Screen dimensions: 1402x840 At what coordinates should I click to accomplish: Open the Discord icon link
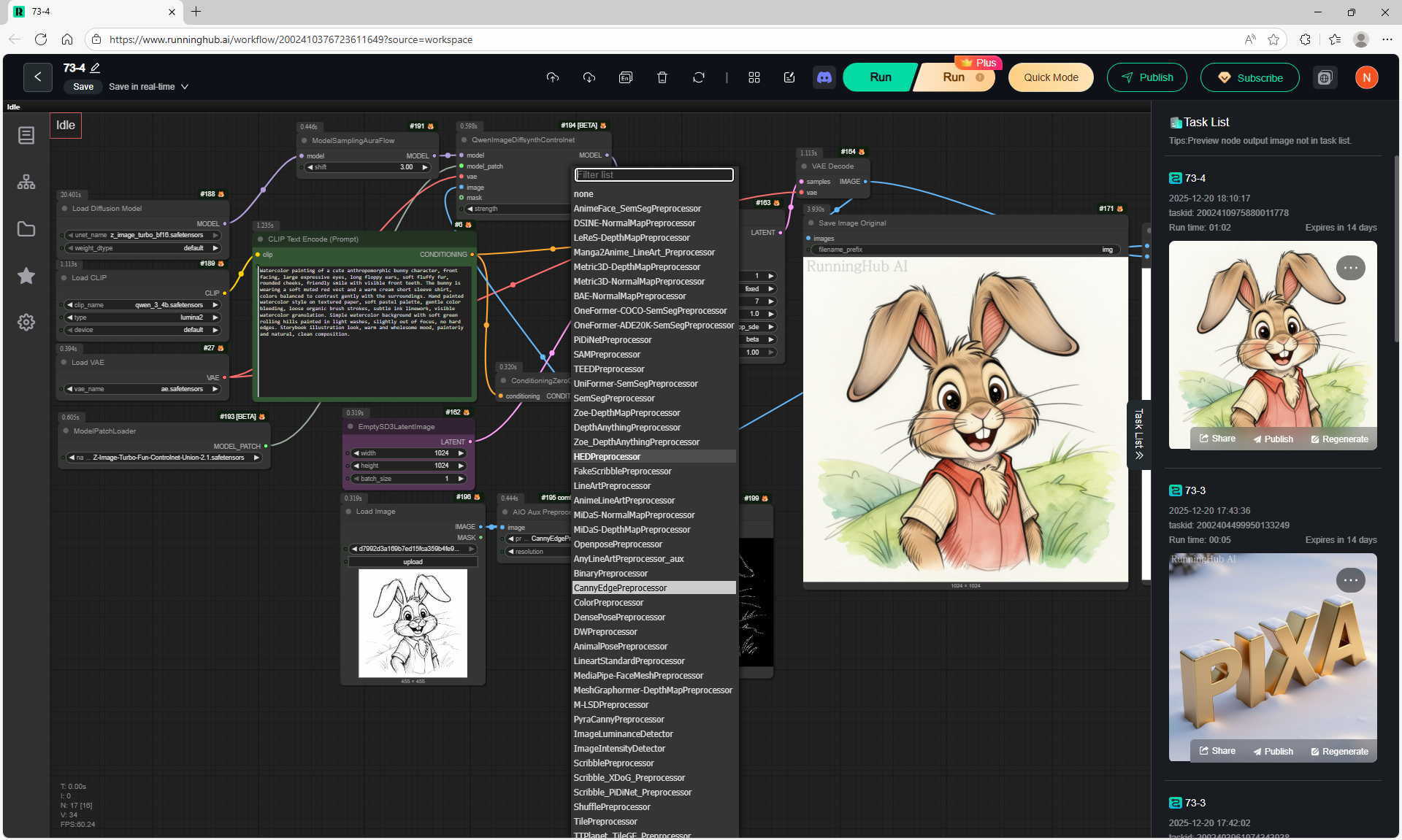(824, 77)
